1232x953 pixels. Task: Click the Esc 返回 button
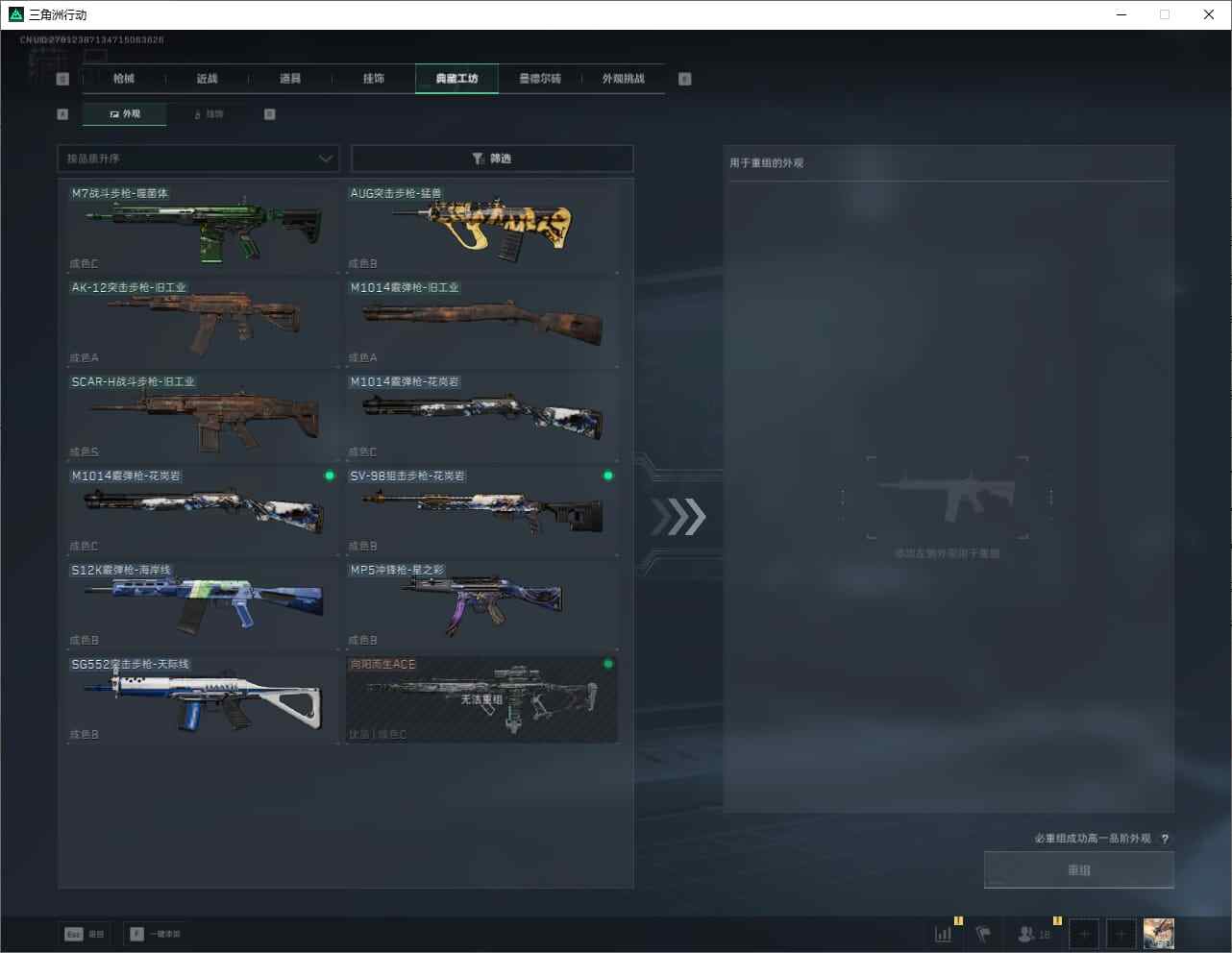(85, 934)
